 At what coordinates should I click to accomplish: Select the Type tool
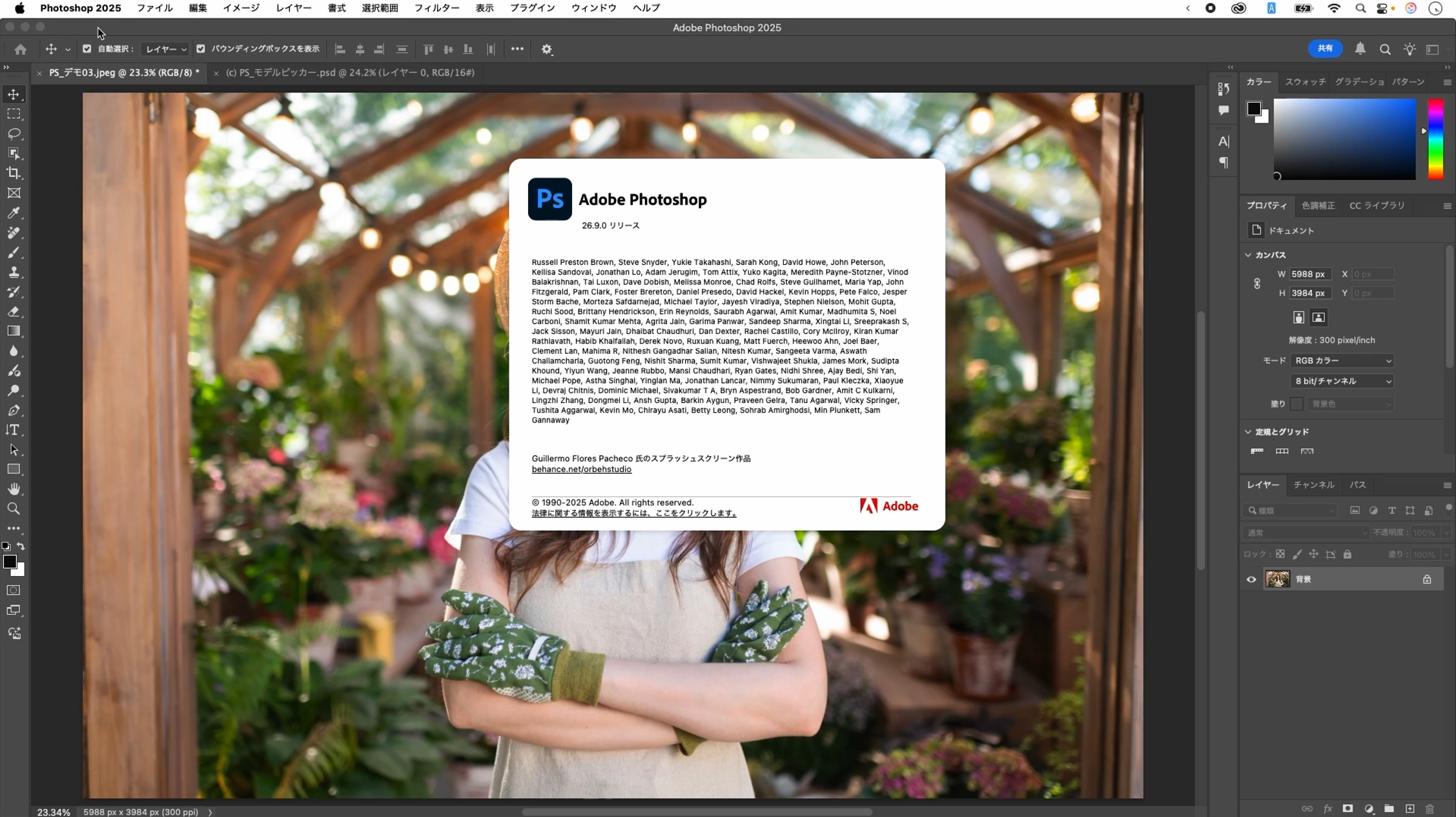14,430
